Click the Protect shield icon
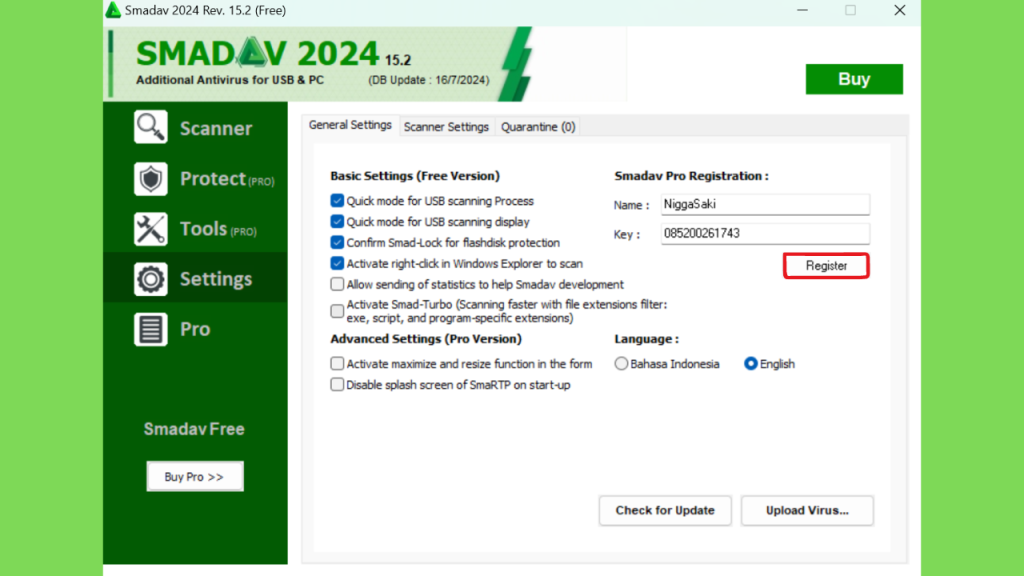This screenshot has width=1024, height=576. click(x=151, y=179)
